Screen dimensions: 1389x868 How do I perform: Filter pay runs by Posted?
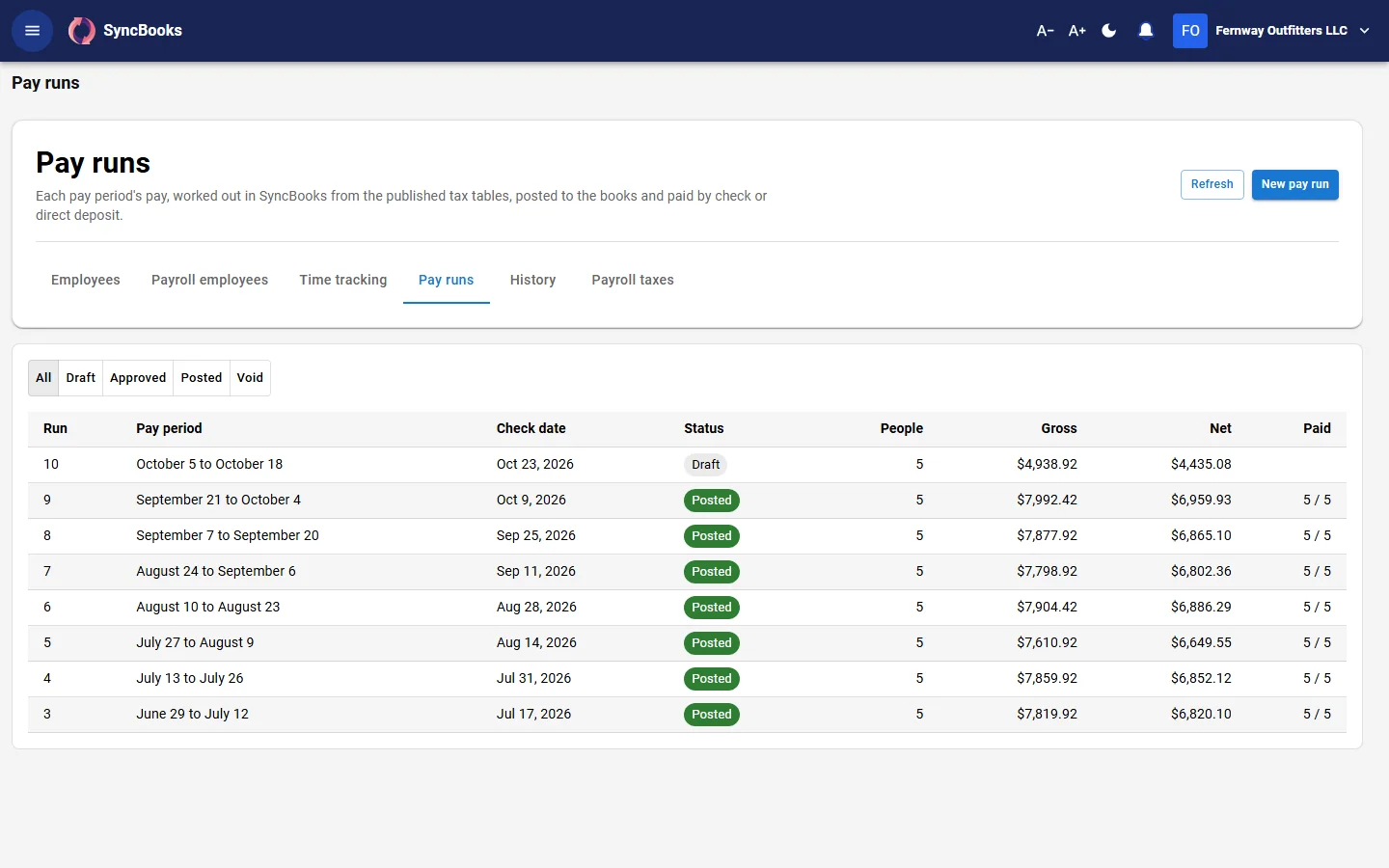[x=202, y=378]
